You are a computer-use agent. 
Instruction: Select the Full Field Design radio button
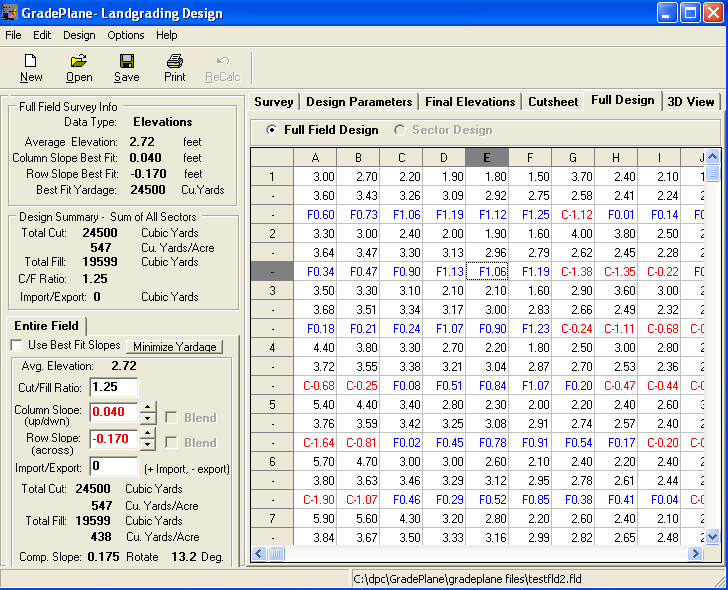pyautogui.click(x=271, y=130)
